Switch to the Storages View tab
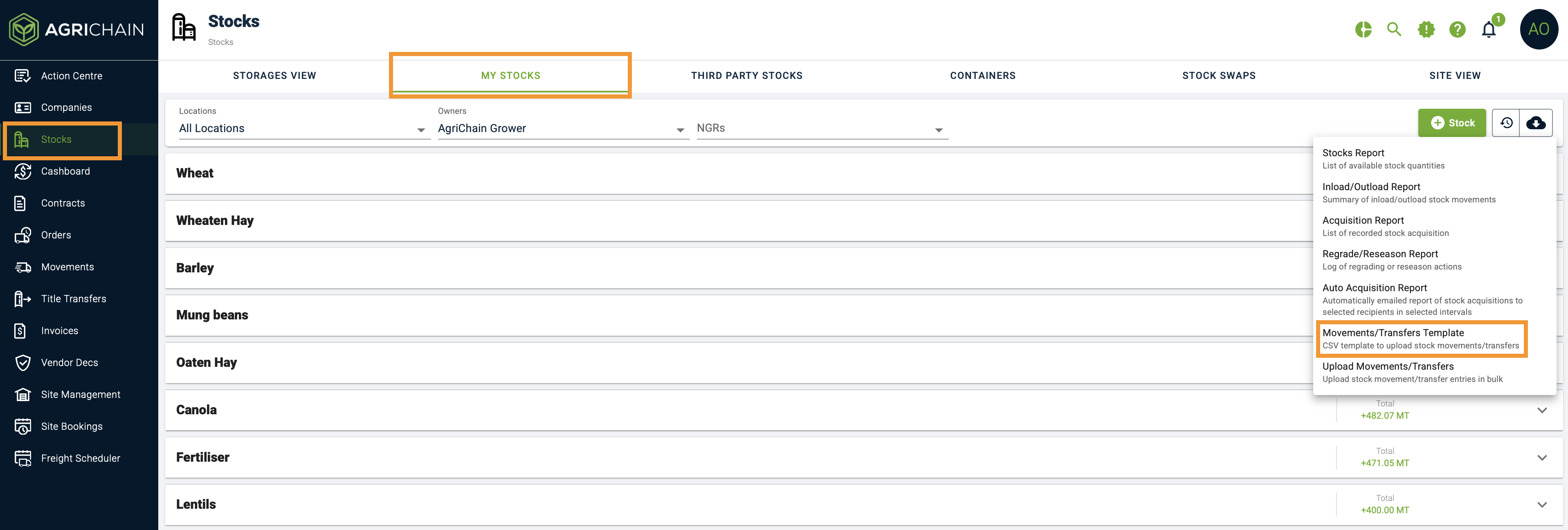 coord(274,76)
